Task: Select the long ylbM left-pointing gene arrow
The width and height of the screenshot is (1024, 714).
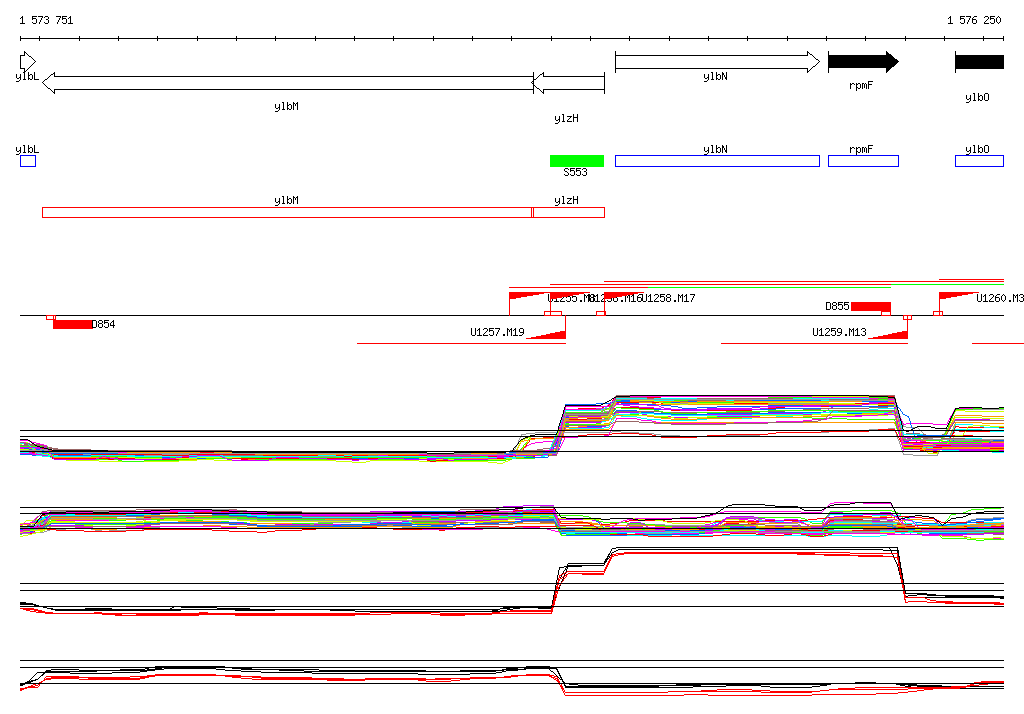Action: point(287,83)
